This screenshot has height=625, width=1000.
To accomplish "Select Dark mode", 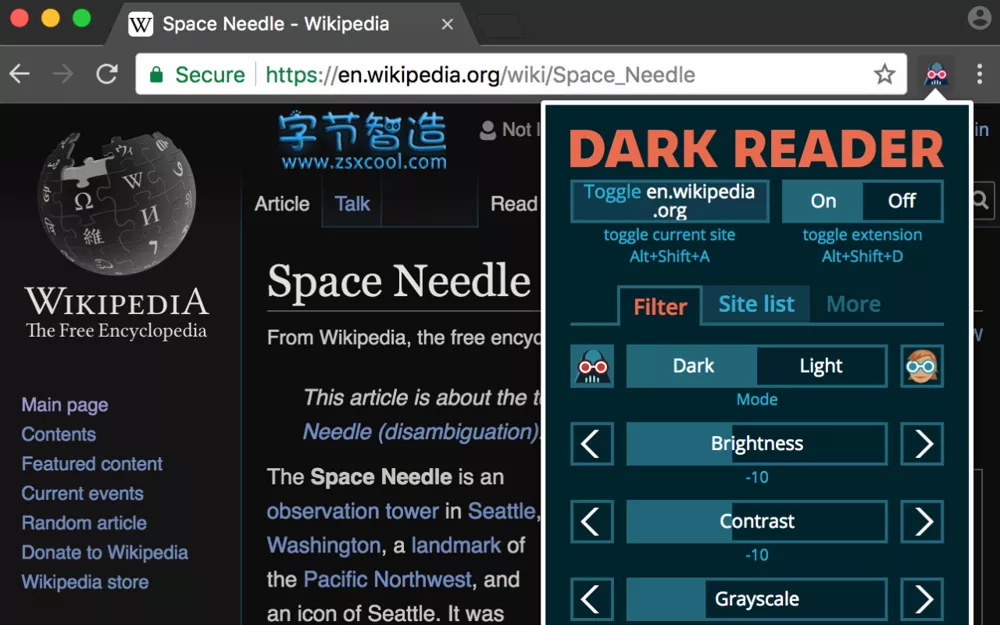I will [x=693, y=366].
